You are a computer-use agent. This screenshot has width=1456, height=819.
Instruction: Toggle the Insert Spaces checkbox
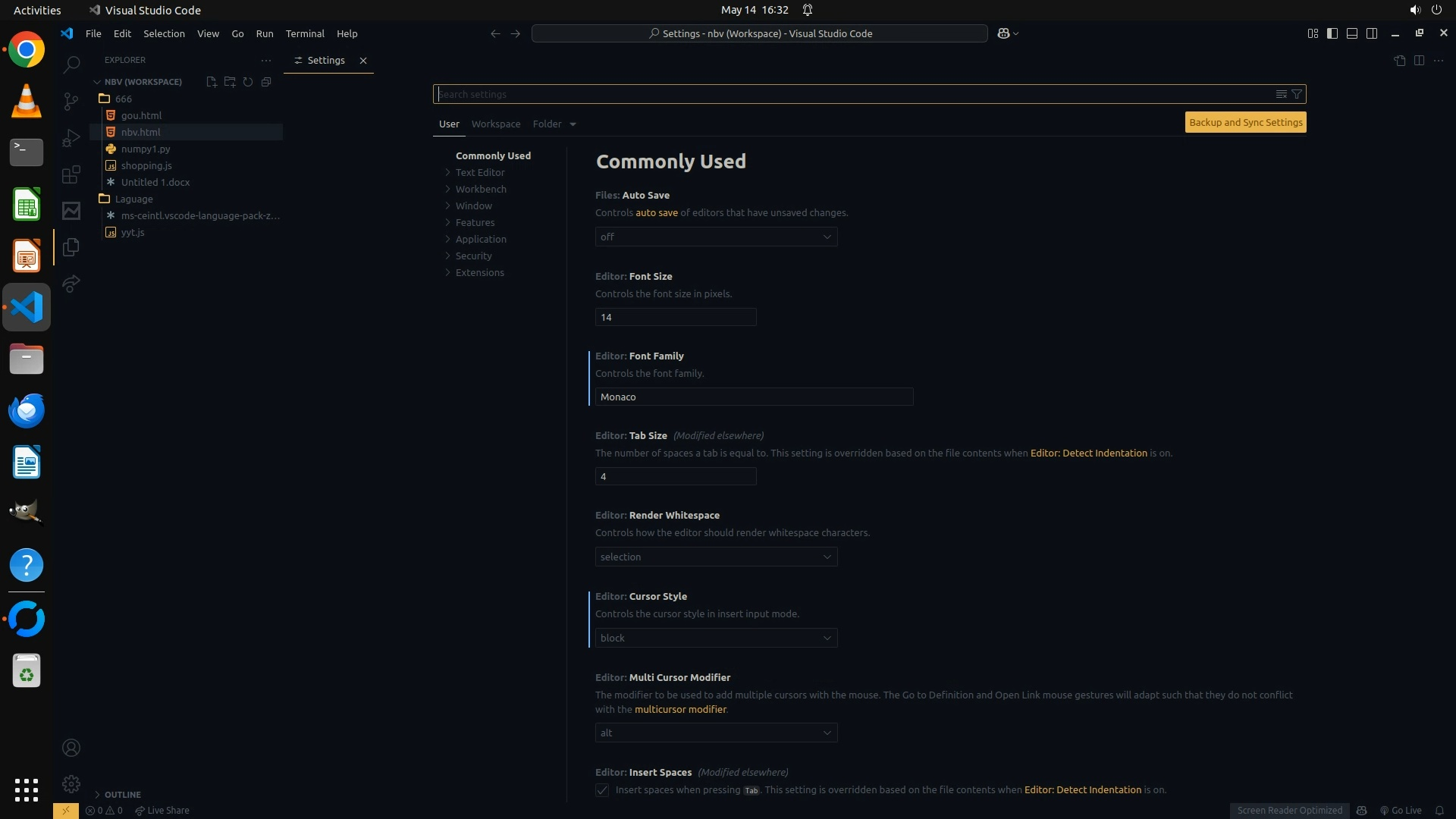(x=602, y=790)
